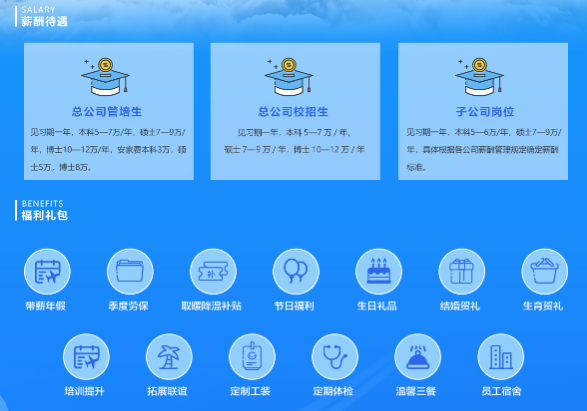Click the 拓展联谊 label
587x411 pixels.
(x=167, y=391)
